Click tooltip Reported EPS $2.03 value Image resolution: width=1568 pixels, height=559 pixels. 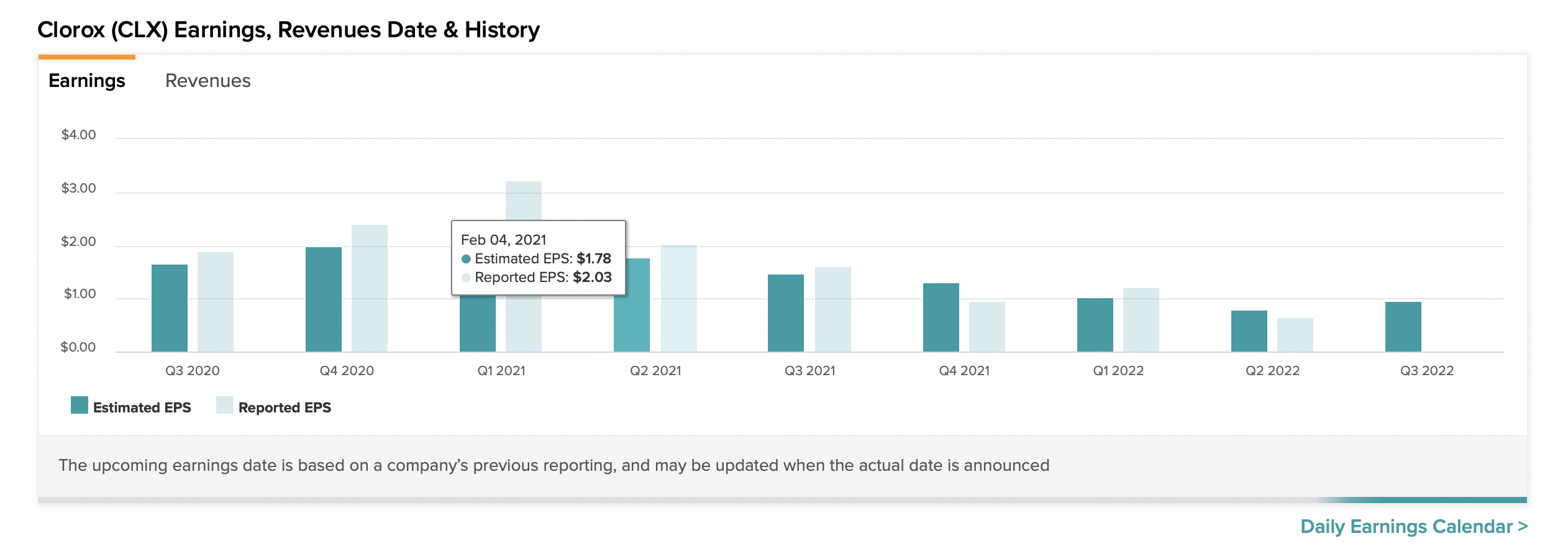pyautogui.click(x=592, y=277)
